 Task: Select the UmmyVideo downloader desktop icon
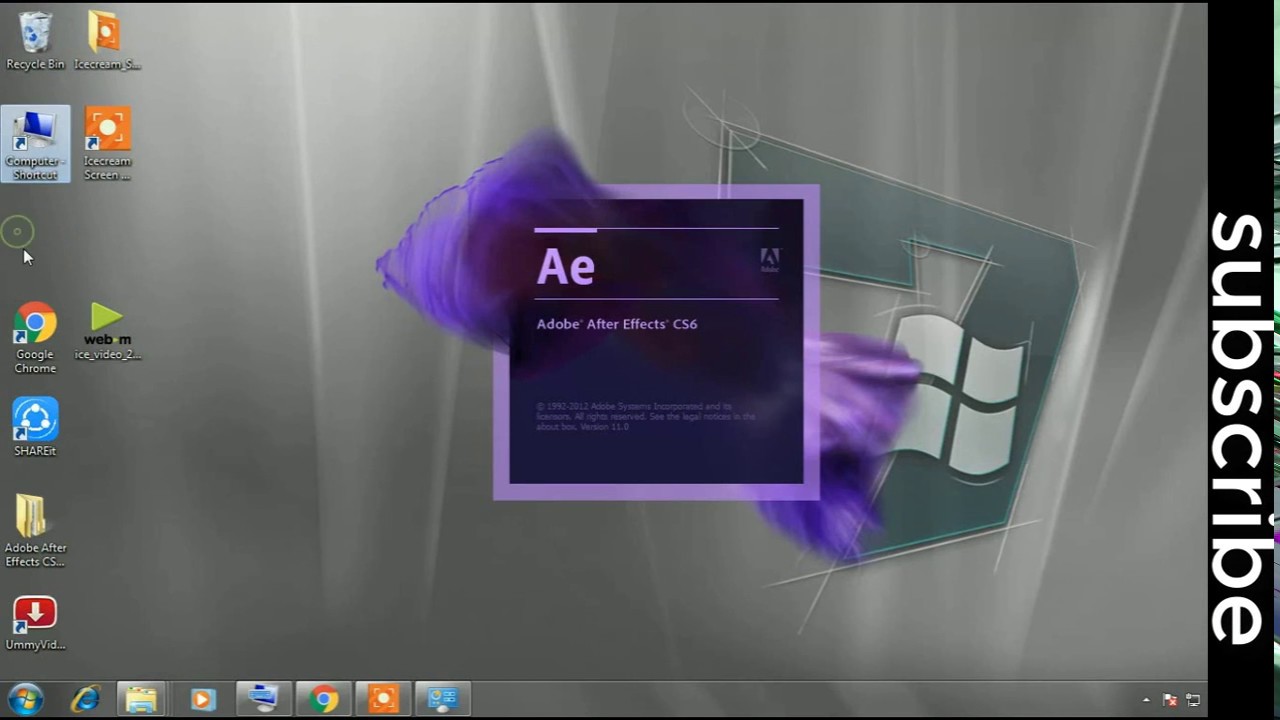click(35, 623)
